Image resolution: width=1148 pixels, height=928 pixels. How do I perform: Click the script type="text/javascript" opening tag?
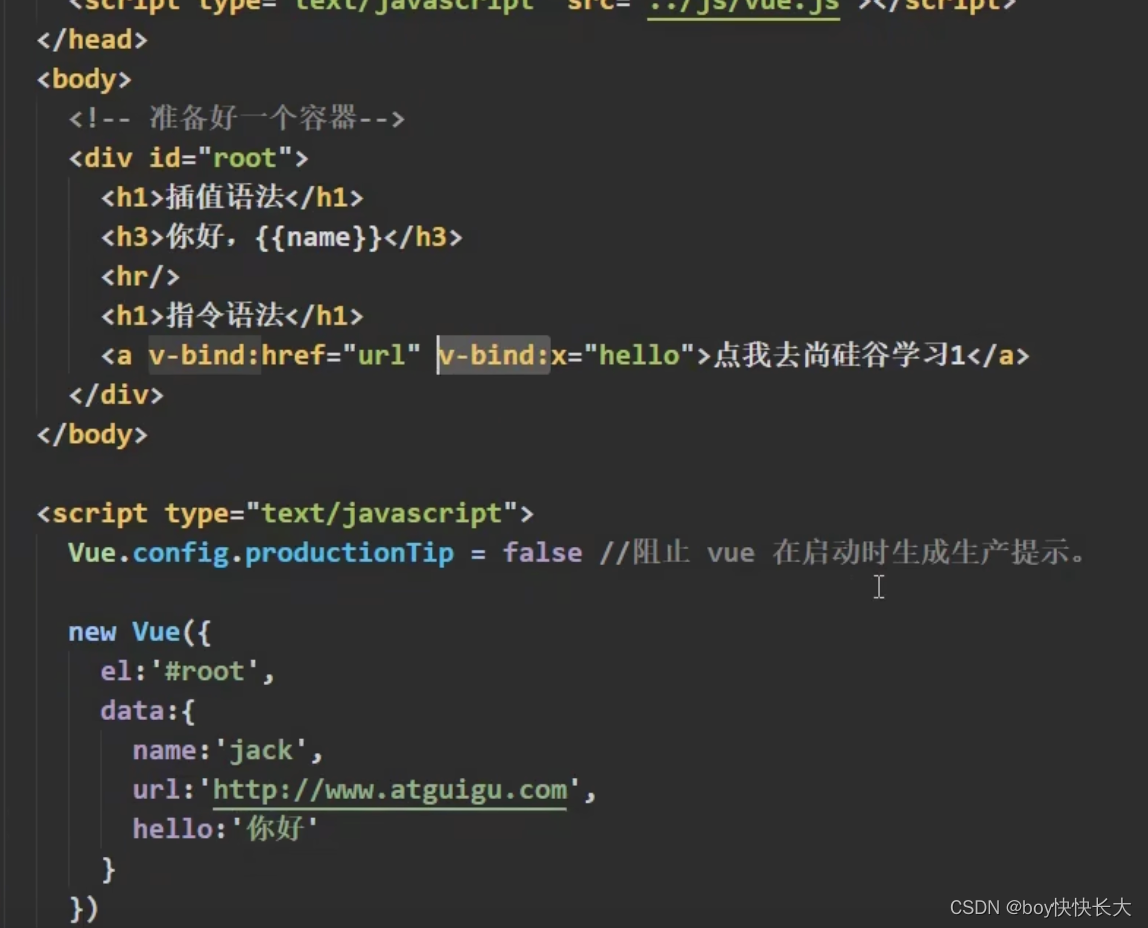coord(286,514)
